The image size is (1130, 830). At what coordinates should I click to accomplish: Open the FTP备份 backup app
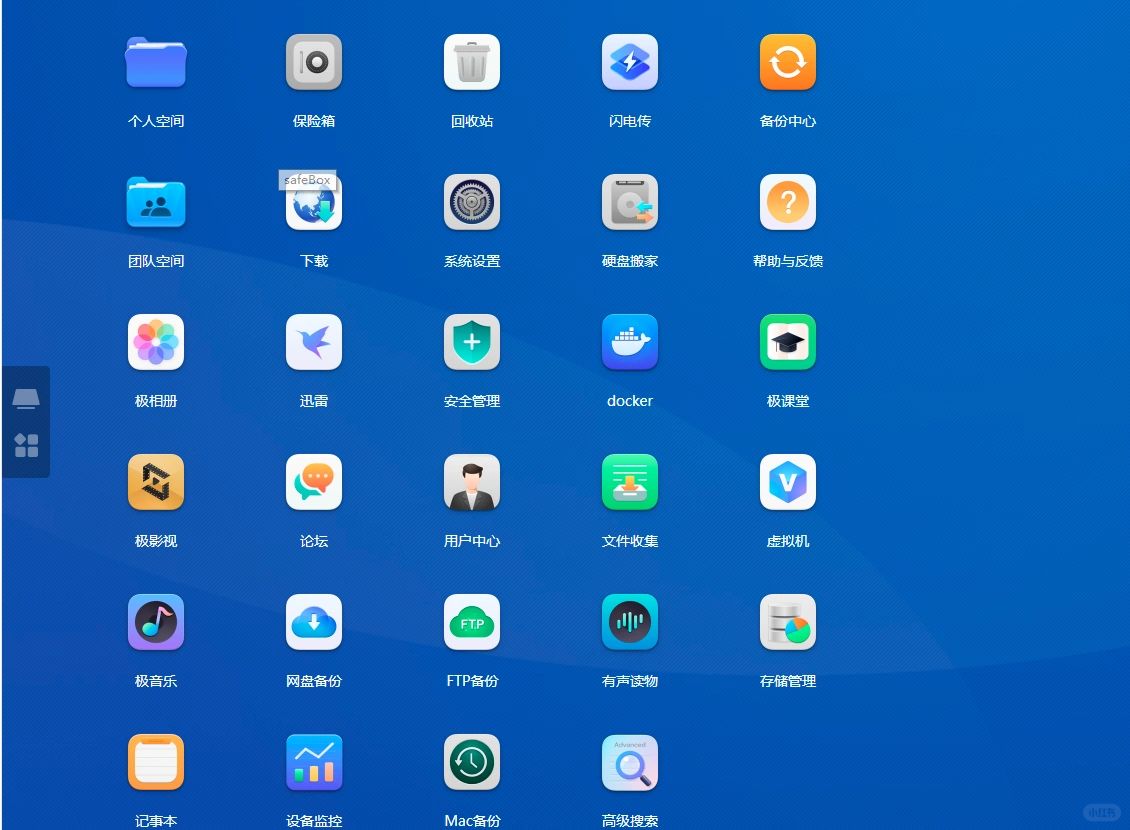pyautogui.click(x=471, y=622)
